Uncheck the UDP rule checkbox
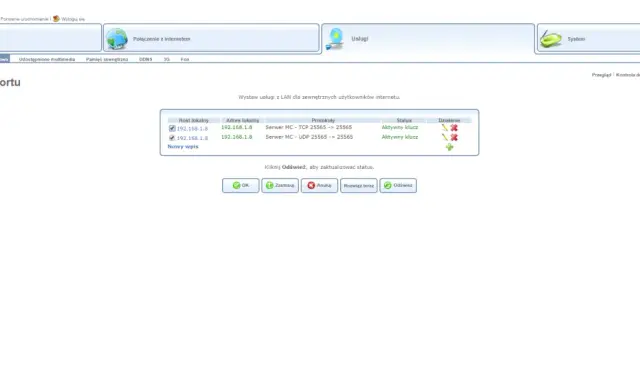The image size is (640, 384). tap(172, 138)
